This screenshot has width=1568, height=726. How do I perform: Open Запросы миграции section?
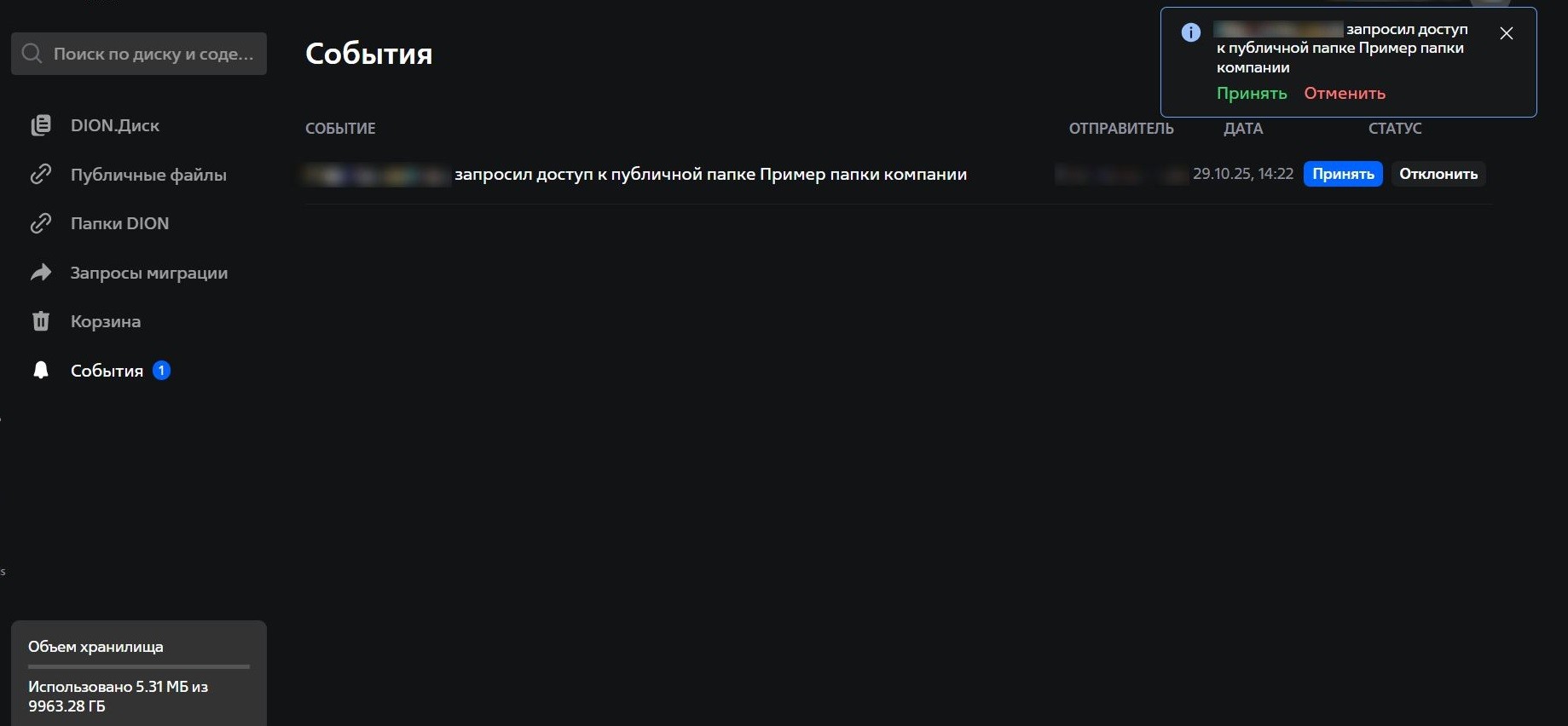click(149, 273)
